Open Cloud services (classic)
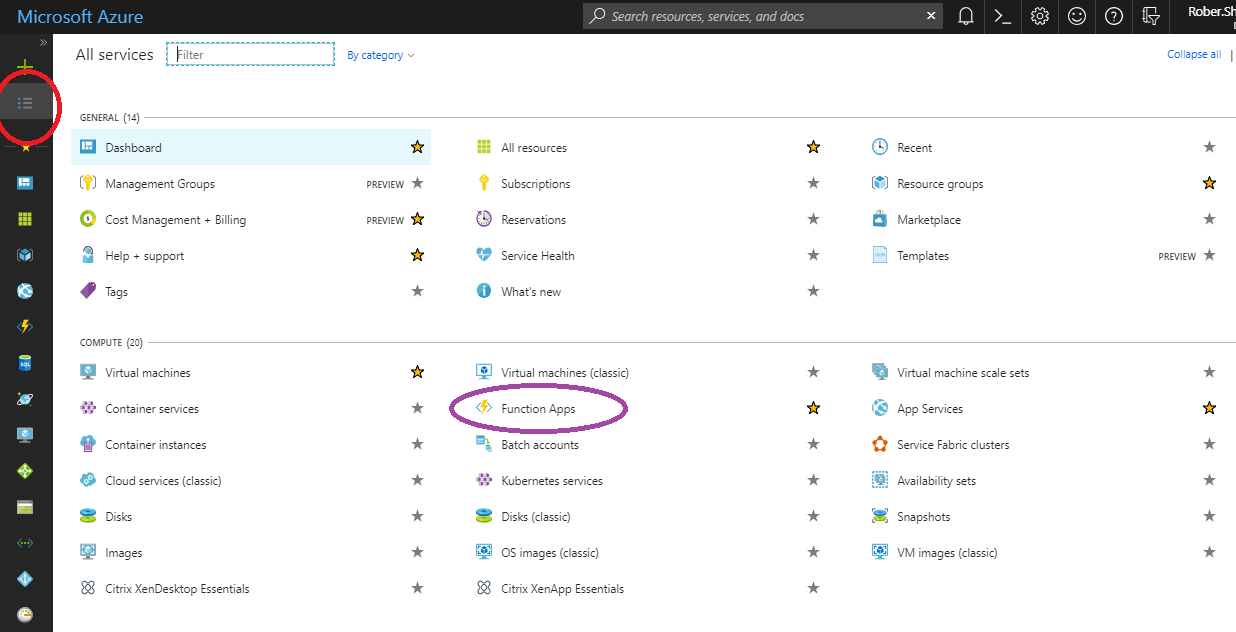The image size is (1236, 632). (x=163, y=481)
